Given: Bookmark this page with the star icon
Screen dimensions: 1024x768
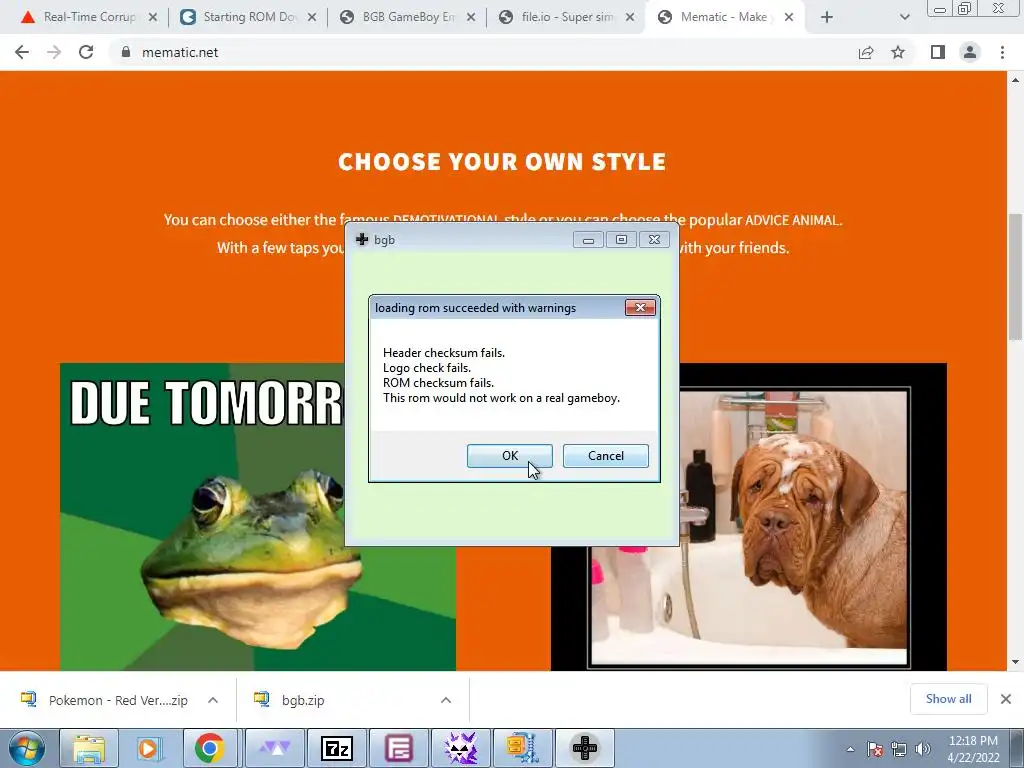Looking at the screenshot, I should tap(898, 52).
